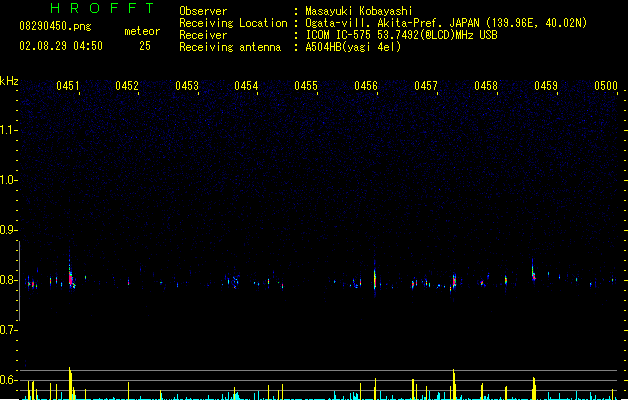Image resolution: width=629 pixels, height=400 pixels.
Task: Click the 0459 time marker
Action: [546, 86]
